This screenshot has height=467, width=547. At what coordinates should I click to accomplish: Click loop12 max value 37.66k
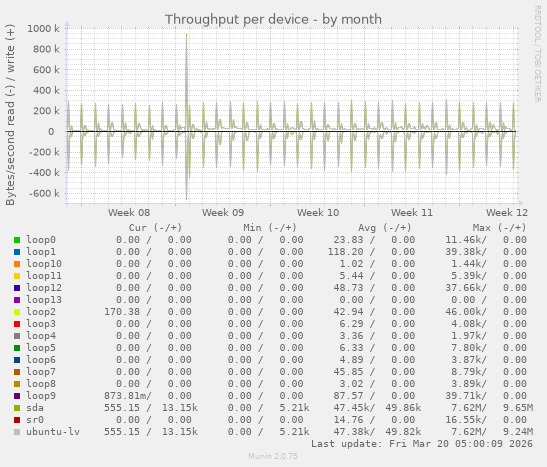[x=463, y=288]
